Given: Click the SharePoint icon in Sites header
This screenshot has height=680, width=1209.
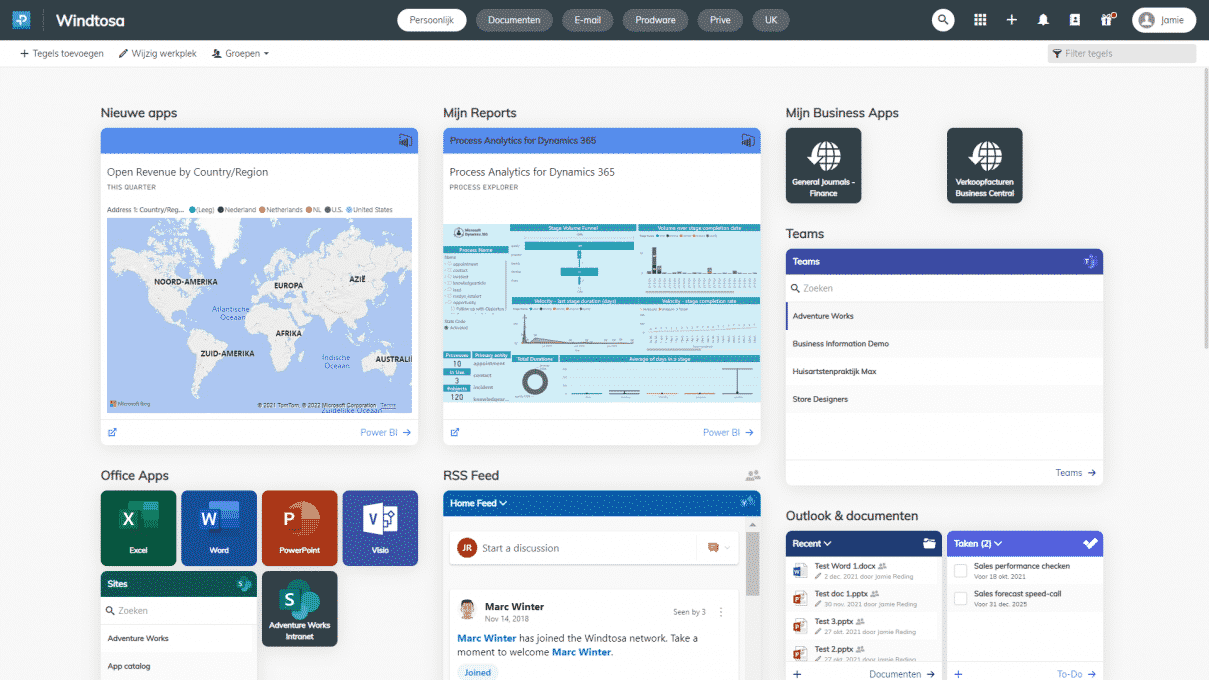Looking at the screenshot, I should [243, 584].
